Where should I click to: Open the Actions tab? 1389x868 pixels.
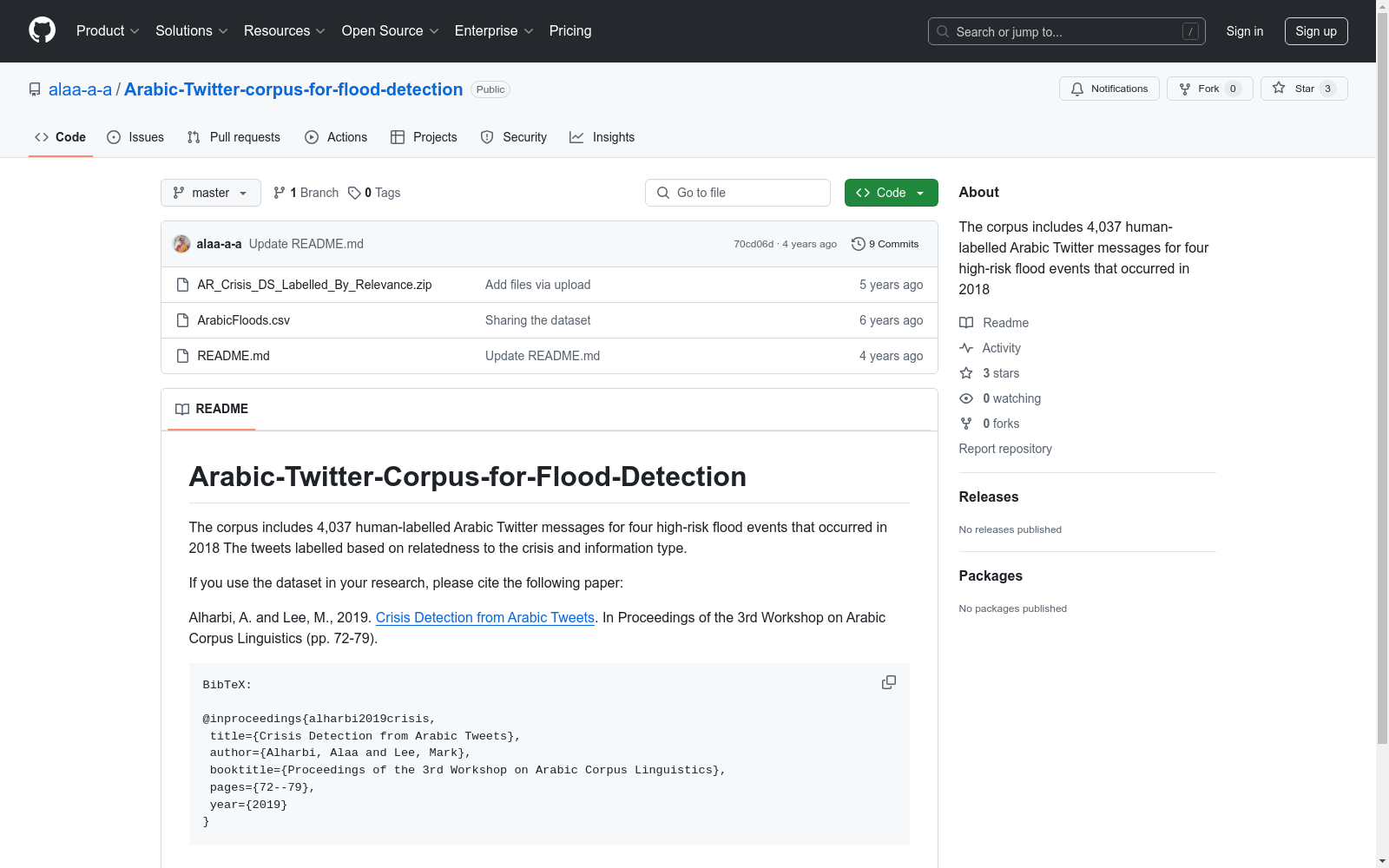point(336,137)
